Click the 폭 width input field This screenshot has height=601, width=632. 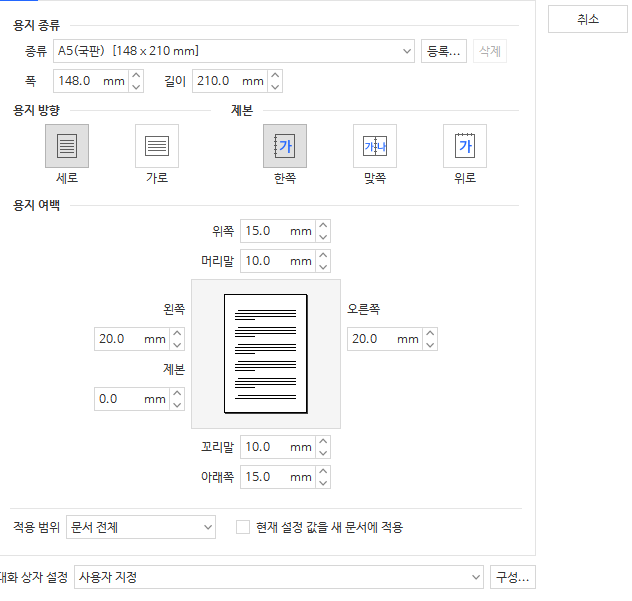(x=91, y=81)
